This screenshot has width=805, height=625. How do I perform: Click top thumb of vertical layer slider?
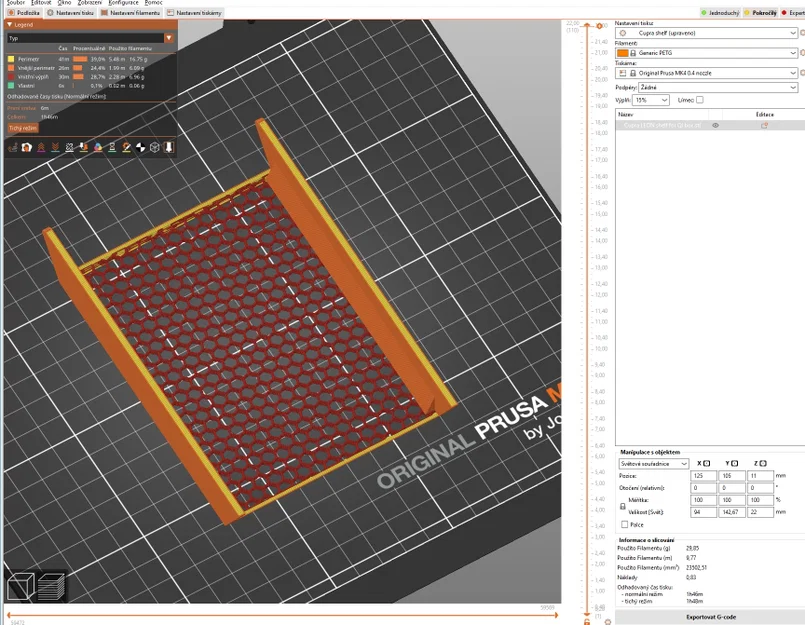coord(588,26)
